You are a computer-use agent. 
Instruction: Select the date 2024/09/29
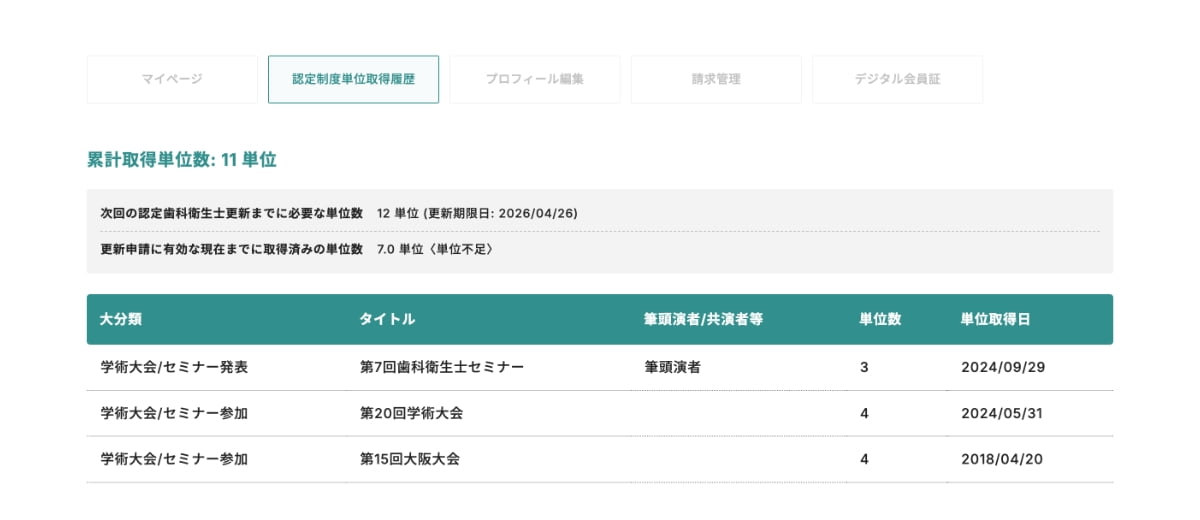tap(1002, 367)
